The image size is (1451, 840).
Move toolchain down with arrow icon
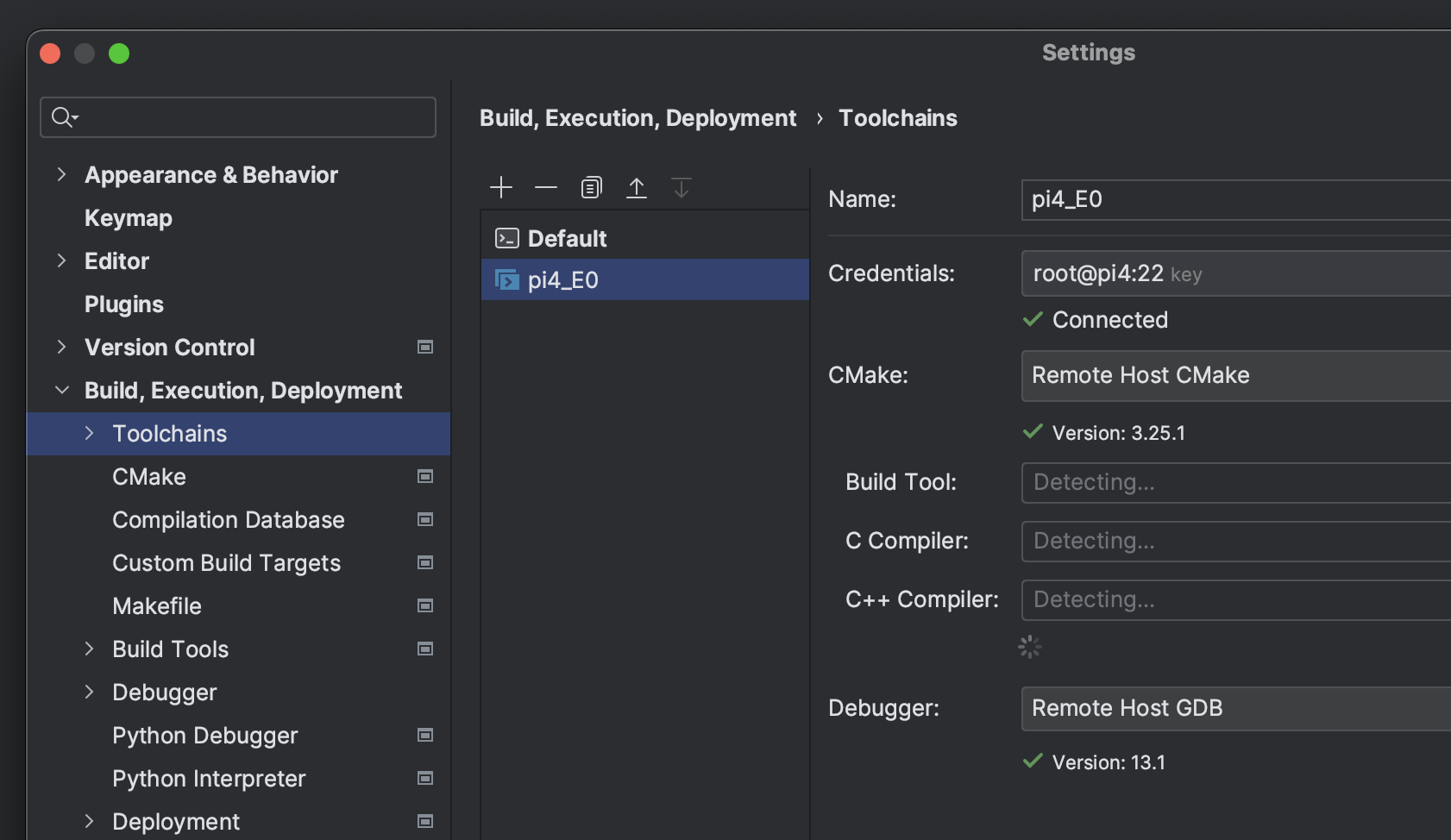682,187
